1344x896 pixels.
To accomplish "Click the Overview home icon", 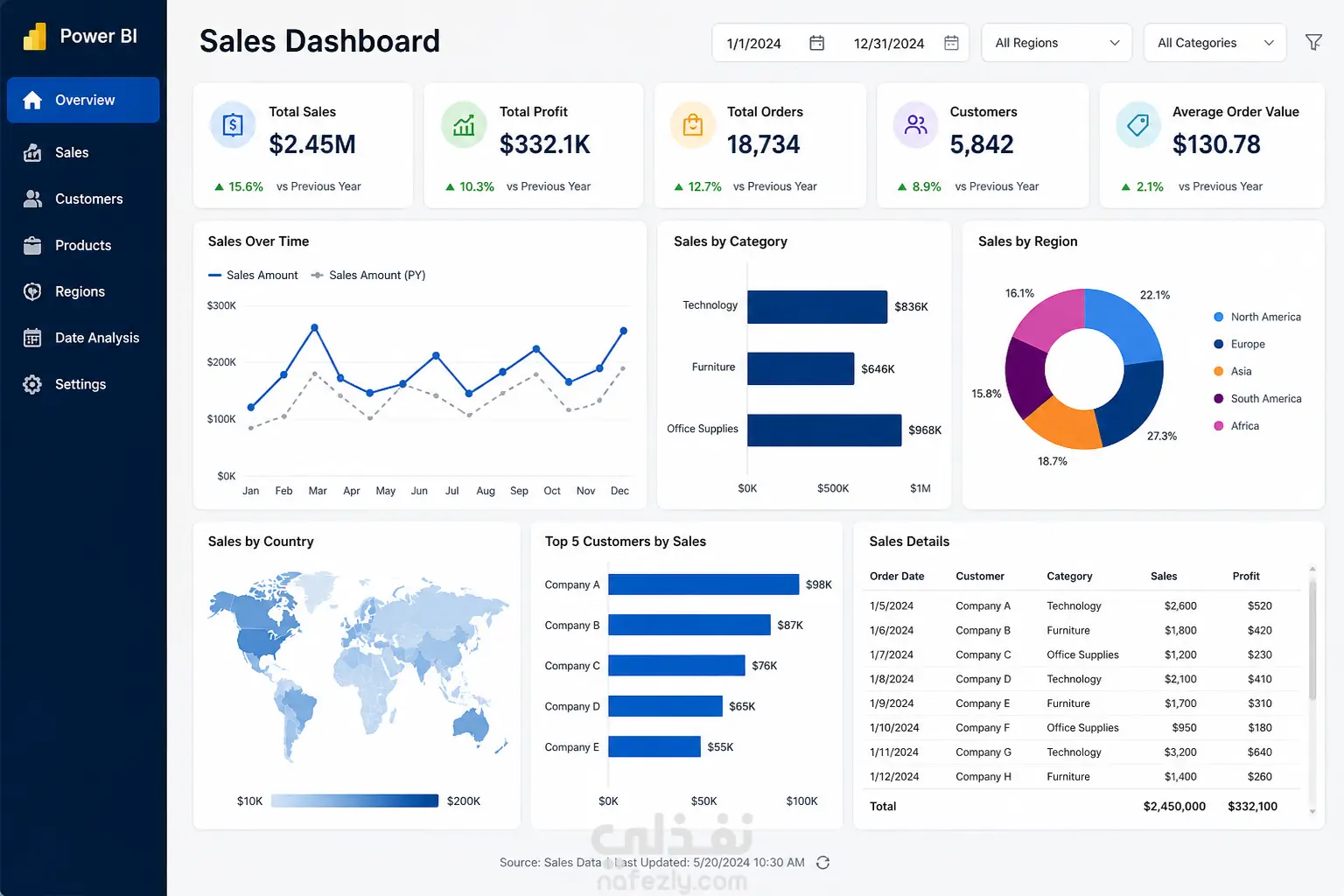I will [x=32, y=101].
